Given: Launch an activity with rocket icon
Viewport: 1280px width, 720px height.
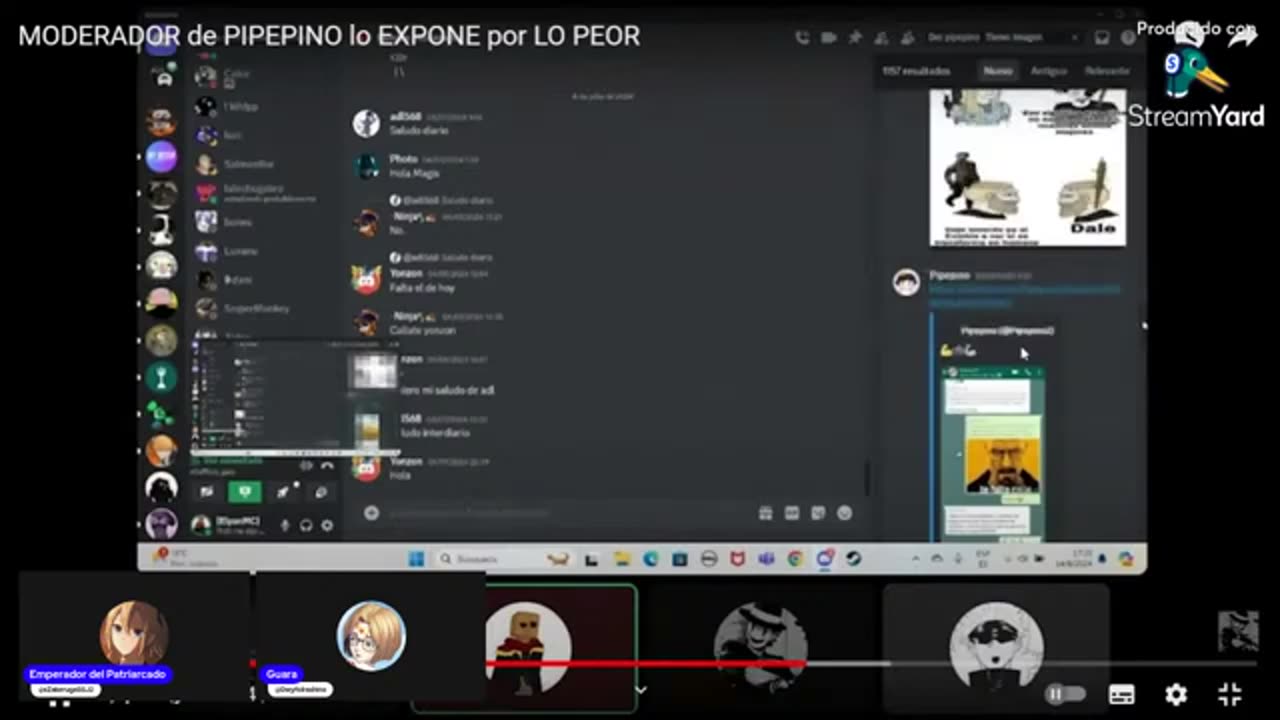Looking at the screenshot, I should (x=283, y=491).
